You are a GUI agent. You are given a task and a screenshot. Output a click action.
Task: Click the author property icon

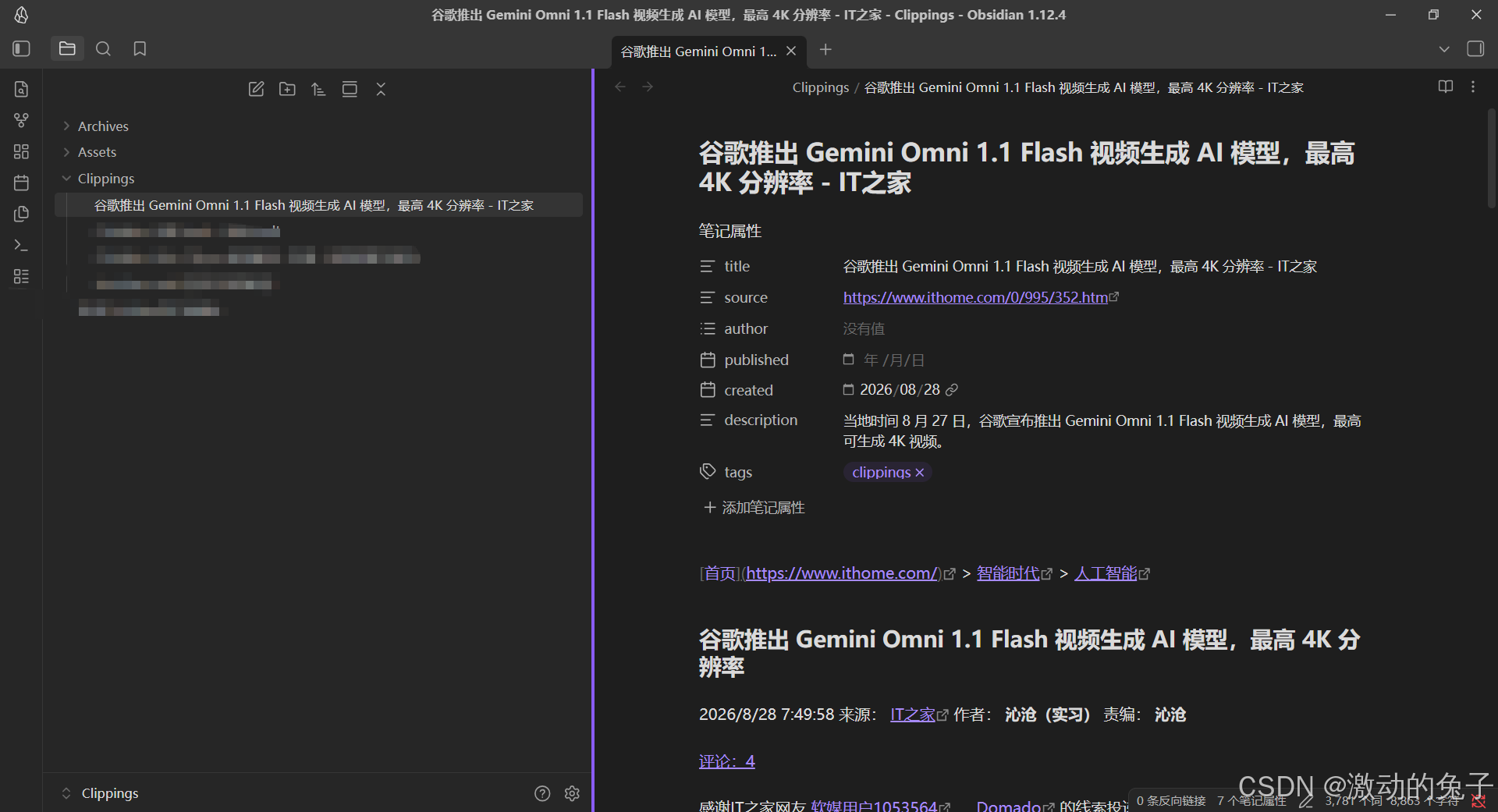[707, 328]
